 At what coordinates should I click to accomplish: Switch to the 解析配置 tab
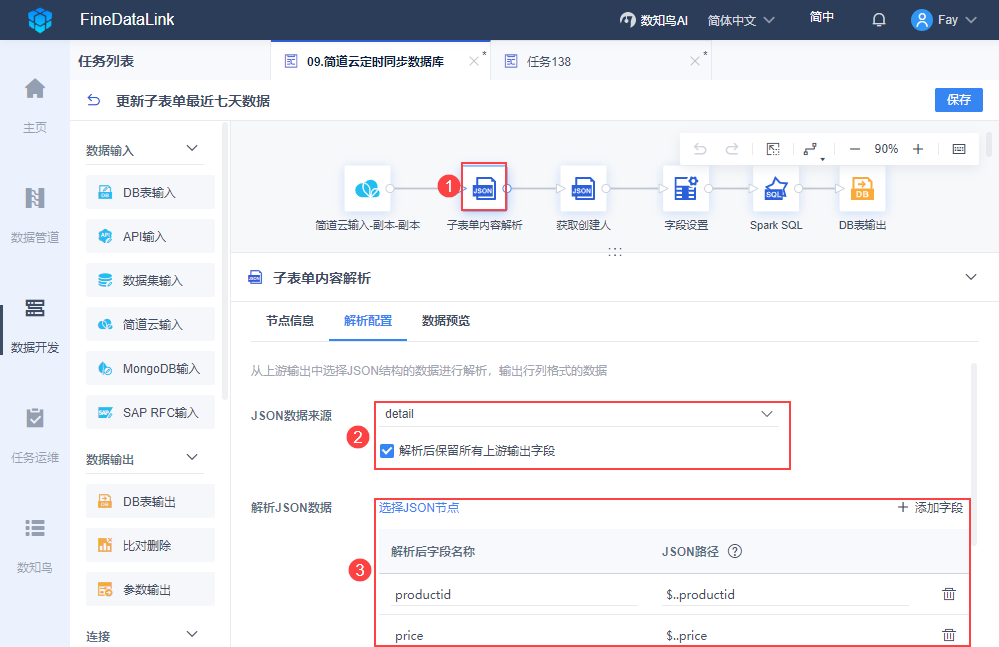tap(368, 320)
